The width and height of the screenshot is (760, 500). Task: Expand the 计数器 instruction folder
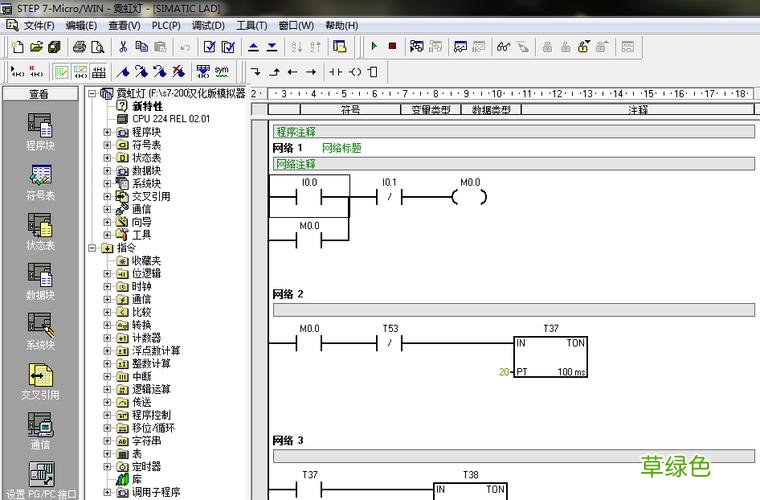(107, 338)
